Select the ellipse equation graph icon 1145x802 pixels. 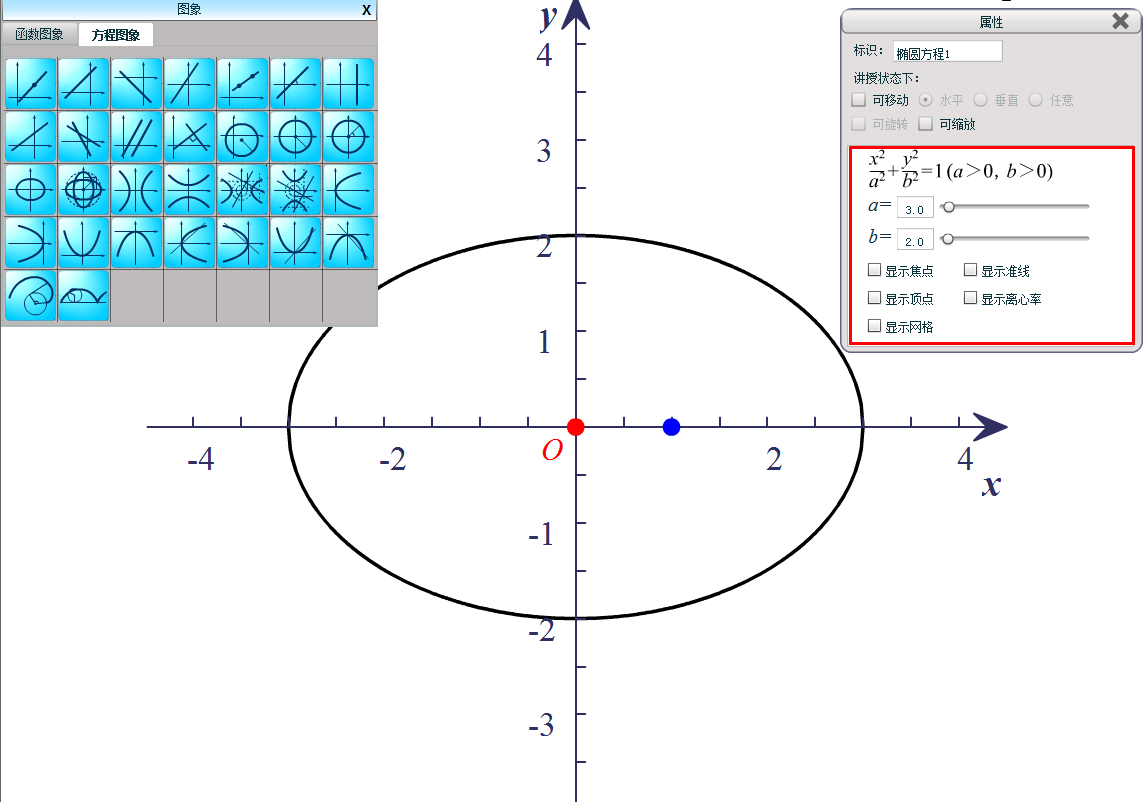[30, 190]
